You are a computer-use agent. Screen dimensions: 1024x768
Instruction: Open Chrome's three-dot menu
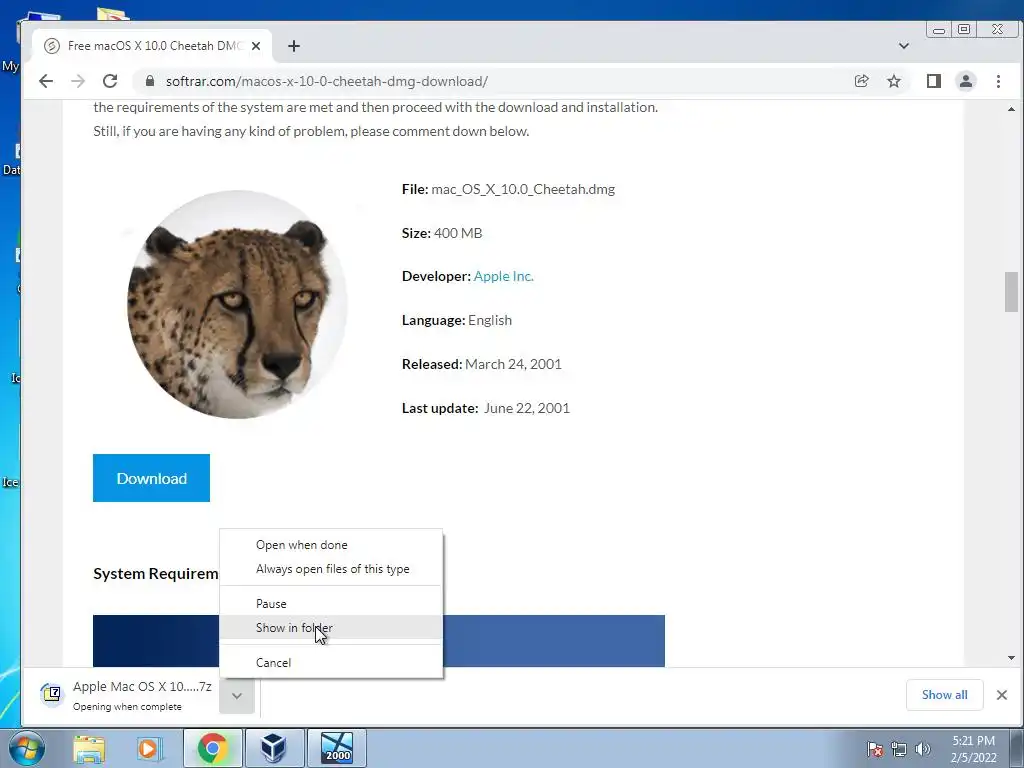(998, 81)
